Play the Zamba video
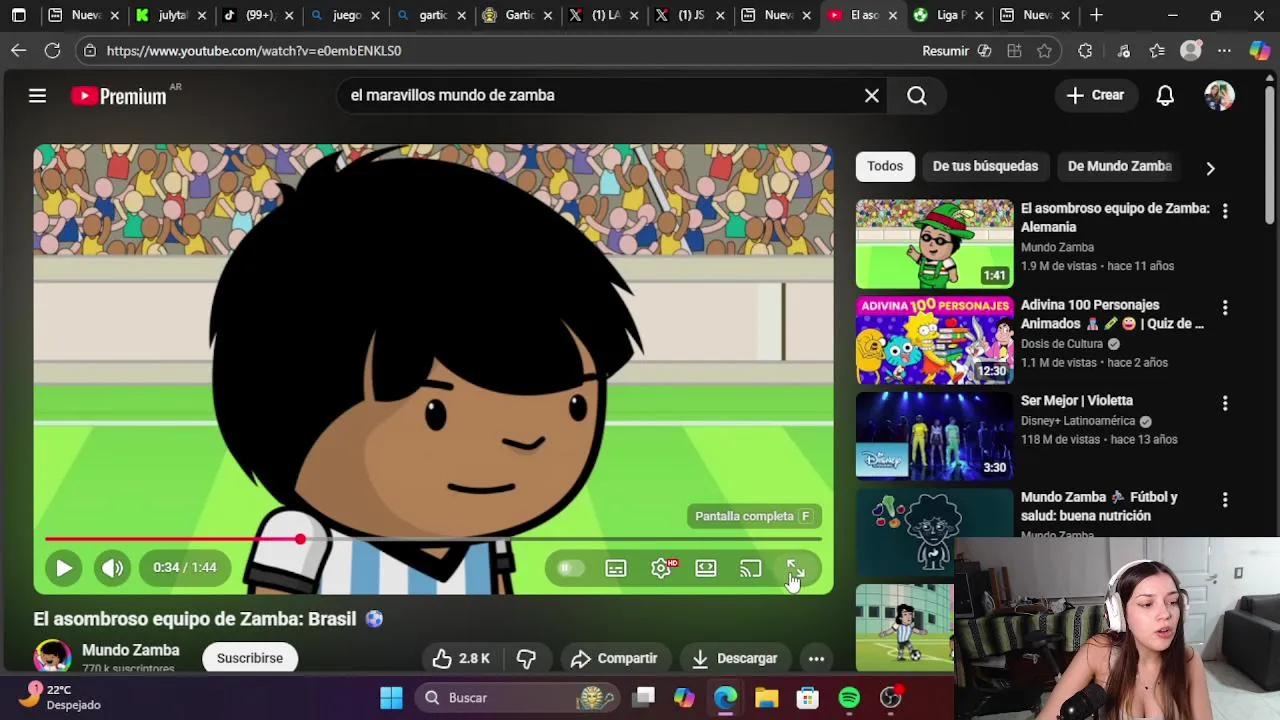Viewport: 1280px width, 720px height. [63, 568]
